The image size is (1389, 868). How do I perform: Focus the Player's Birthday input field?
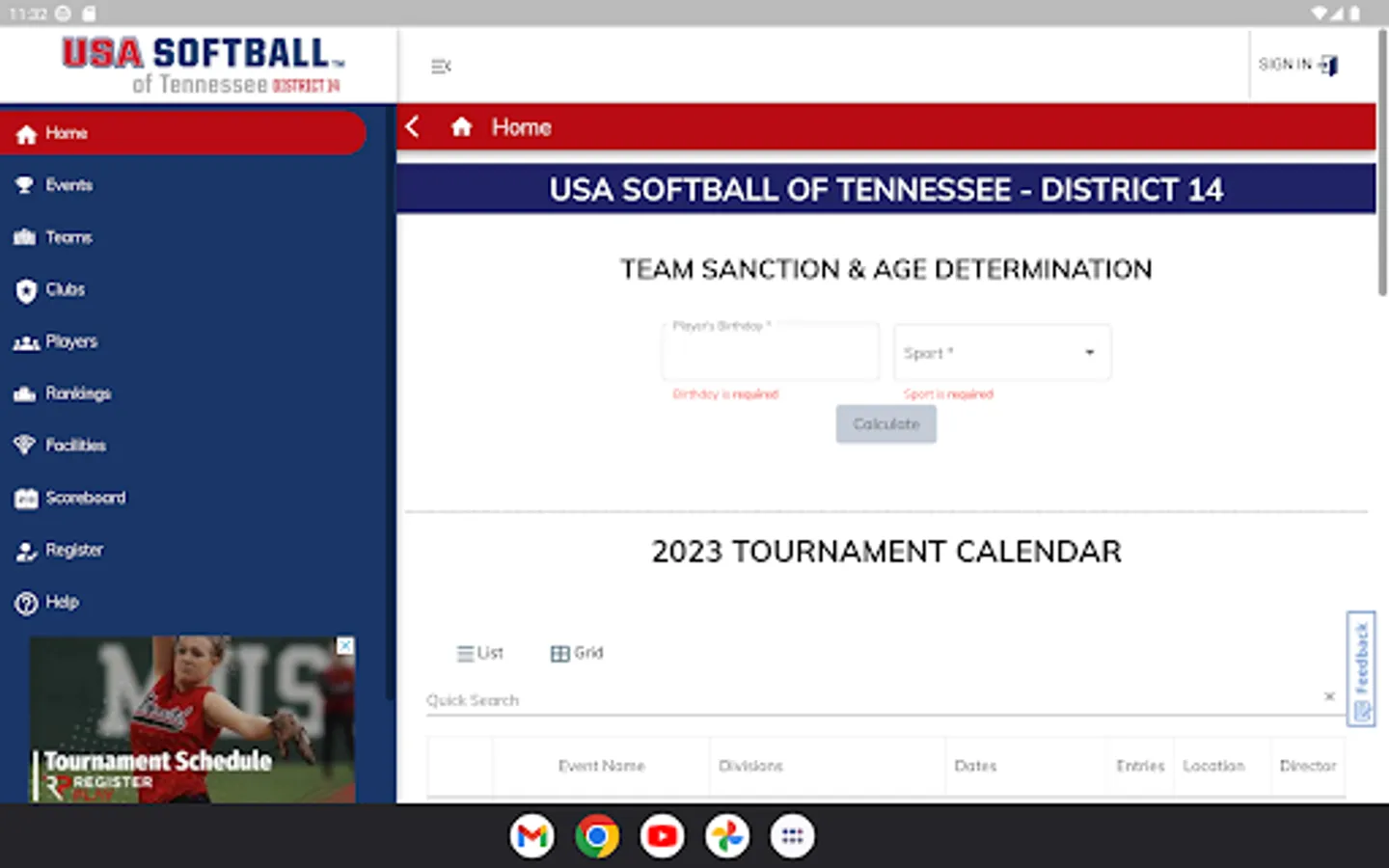coord(771,352)
